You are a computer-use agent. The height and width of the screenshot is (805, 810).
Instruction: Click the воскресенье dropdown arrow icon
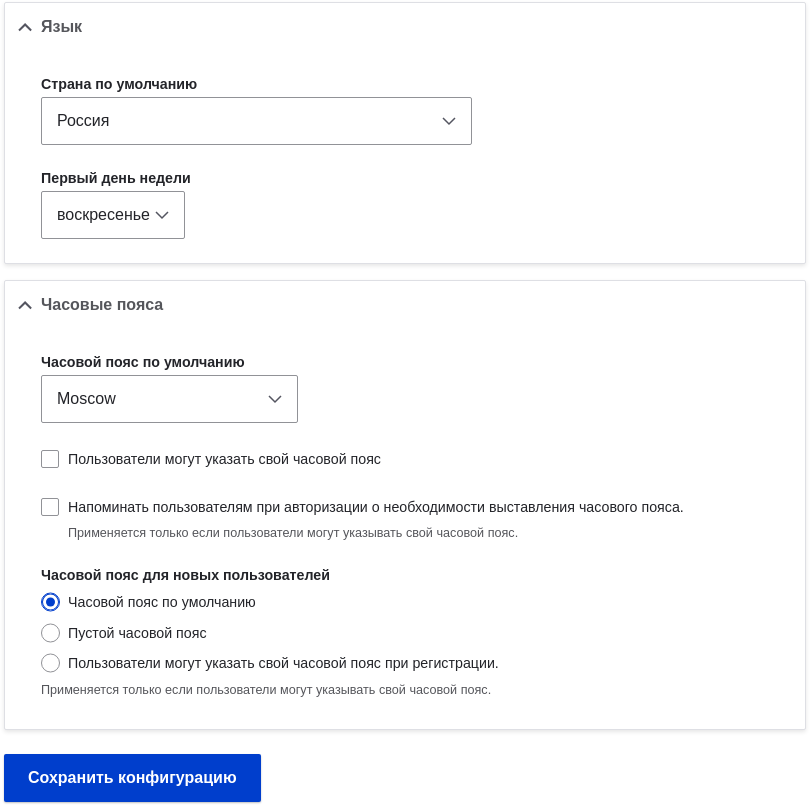coord(163,215)
